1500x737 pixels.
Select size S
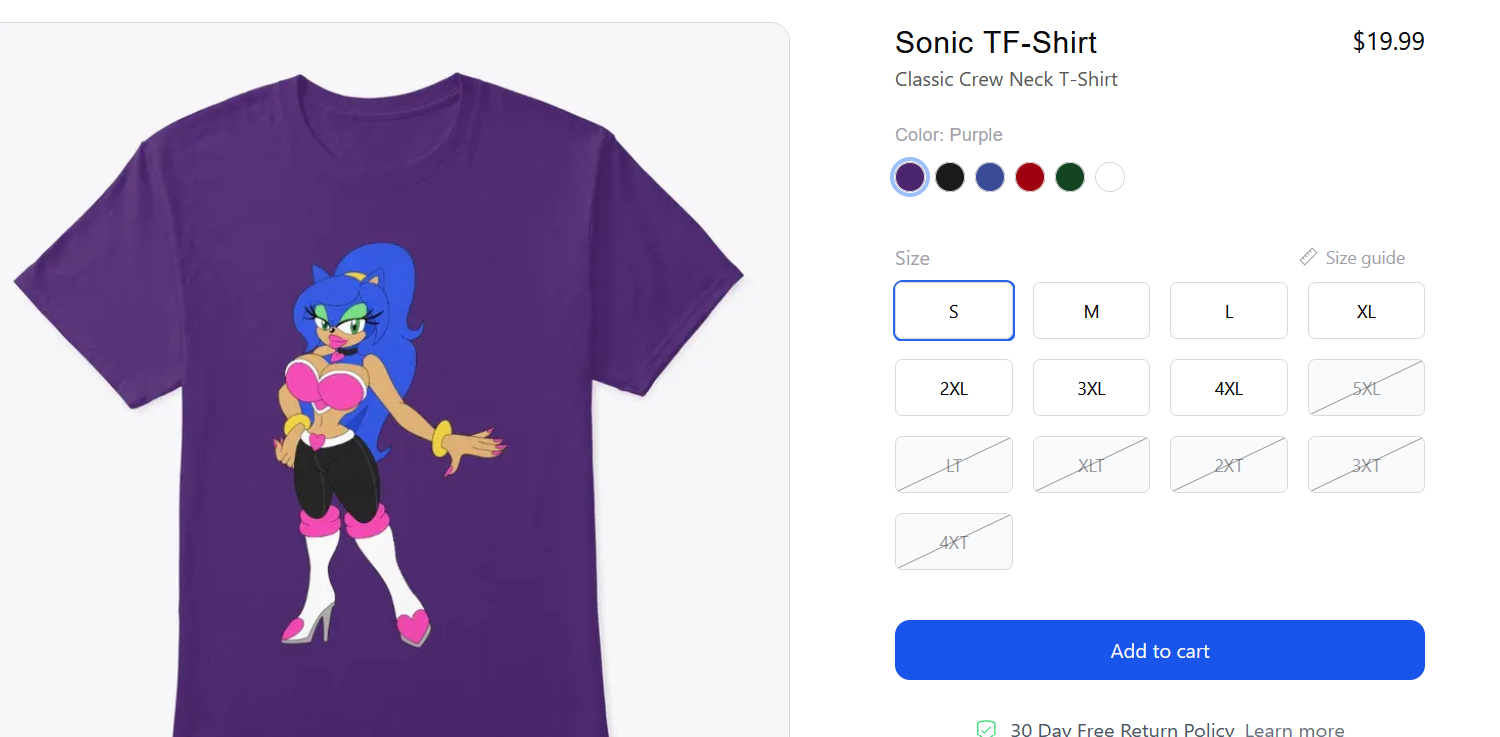pyautogui.click(x=954, y=311)
